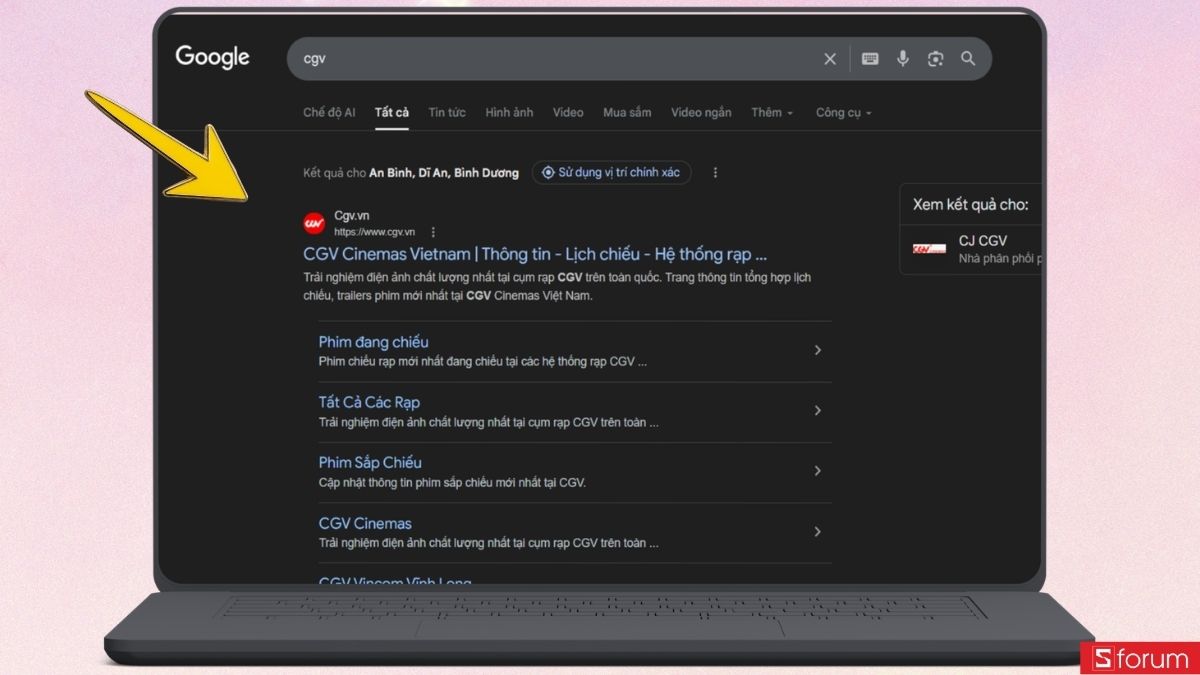Click chevron on Phim Sắp Chiếu row
This screenshot has width=1200, height=675.
point(817,470)
